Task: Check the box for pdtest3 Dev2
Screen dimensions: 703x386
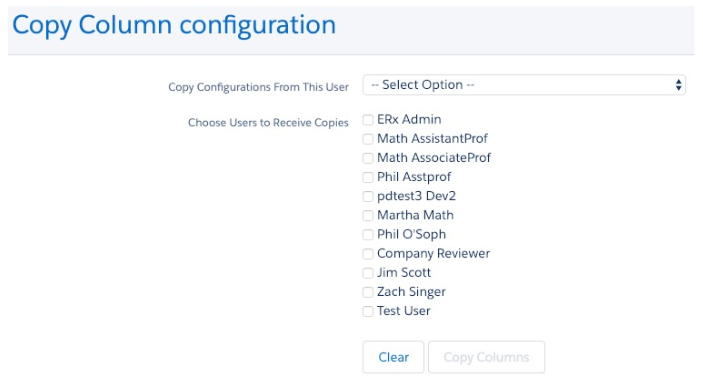Action: click(x=368, y=196)
